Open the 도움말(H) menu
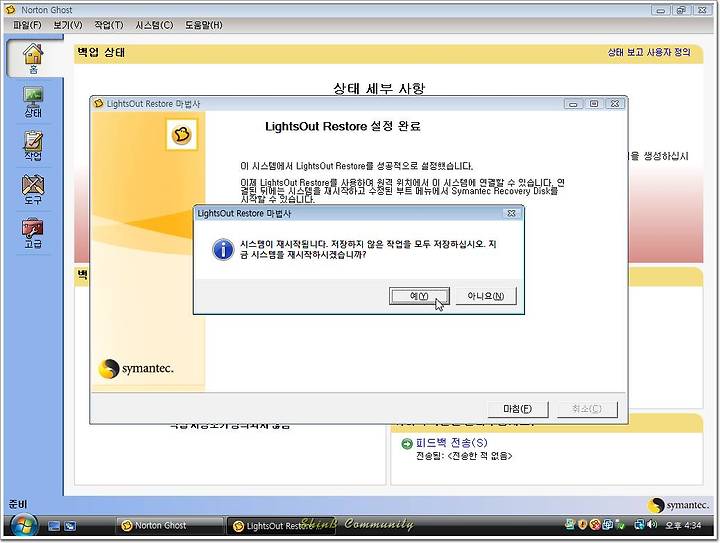This screenshot has height=543, width=720. click(203, 25)
